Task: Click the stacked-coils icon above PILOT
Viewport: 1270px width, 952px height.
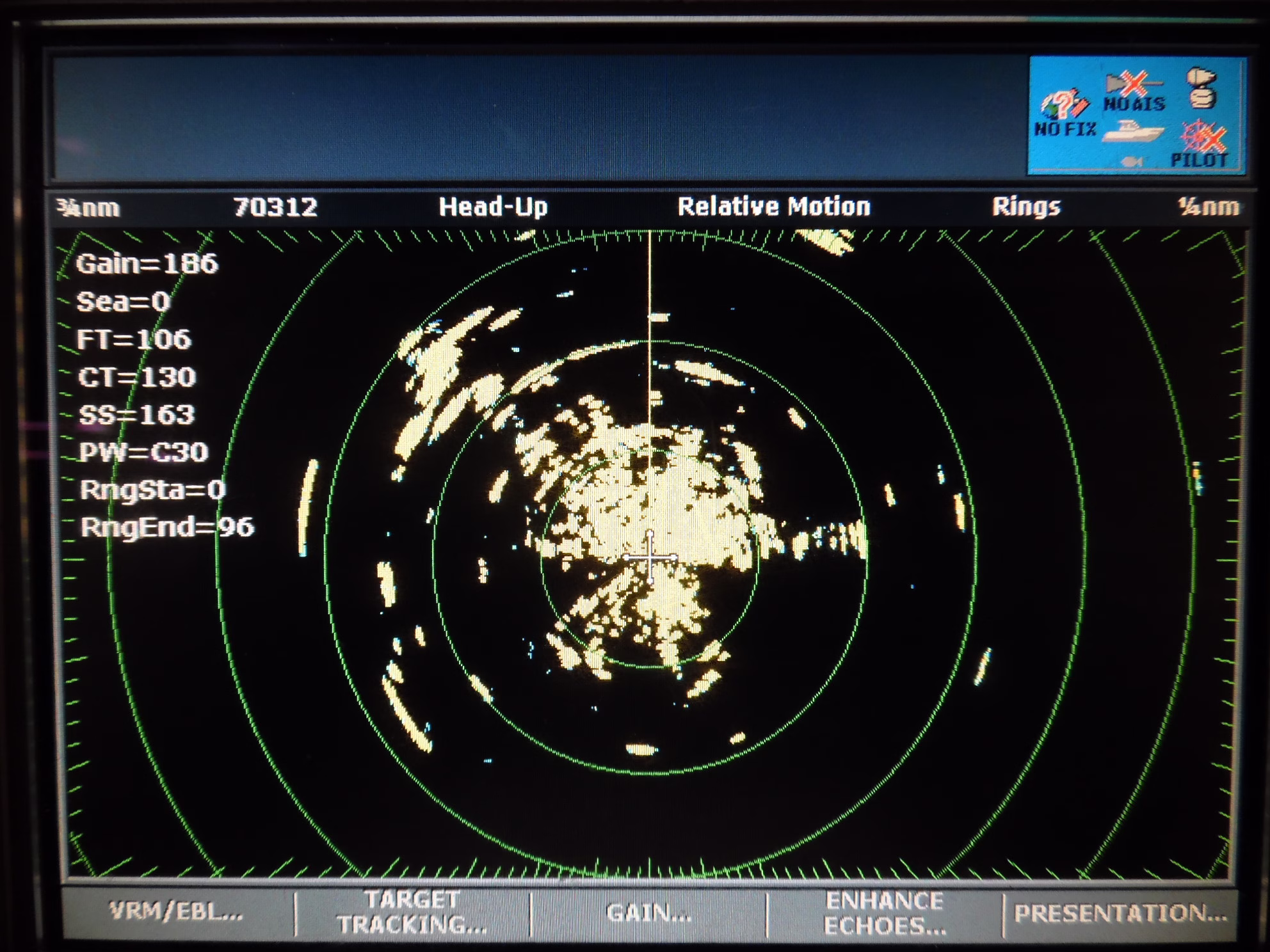Action: [x=1202, y=88]
